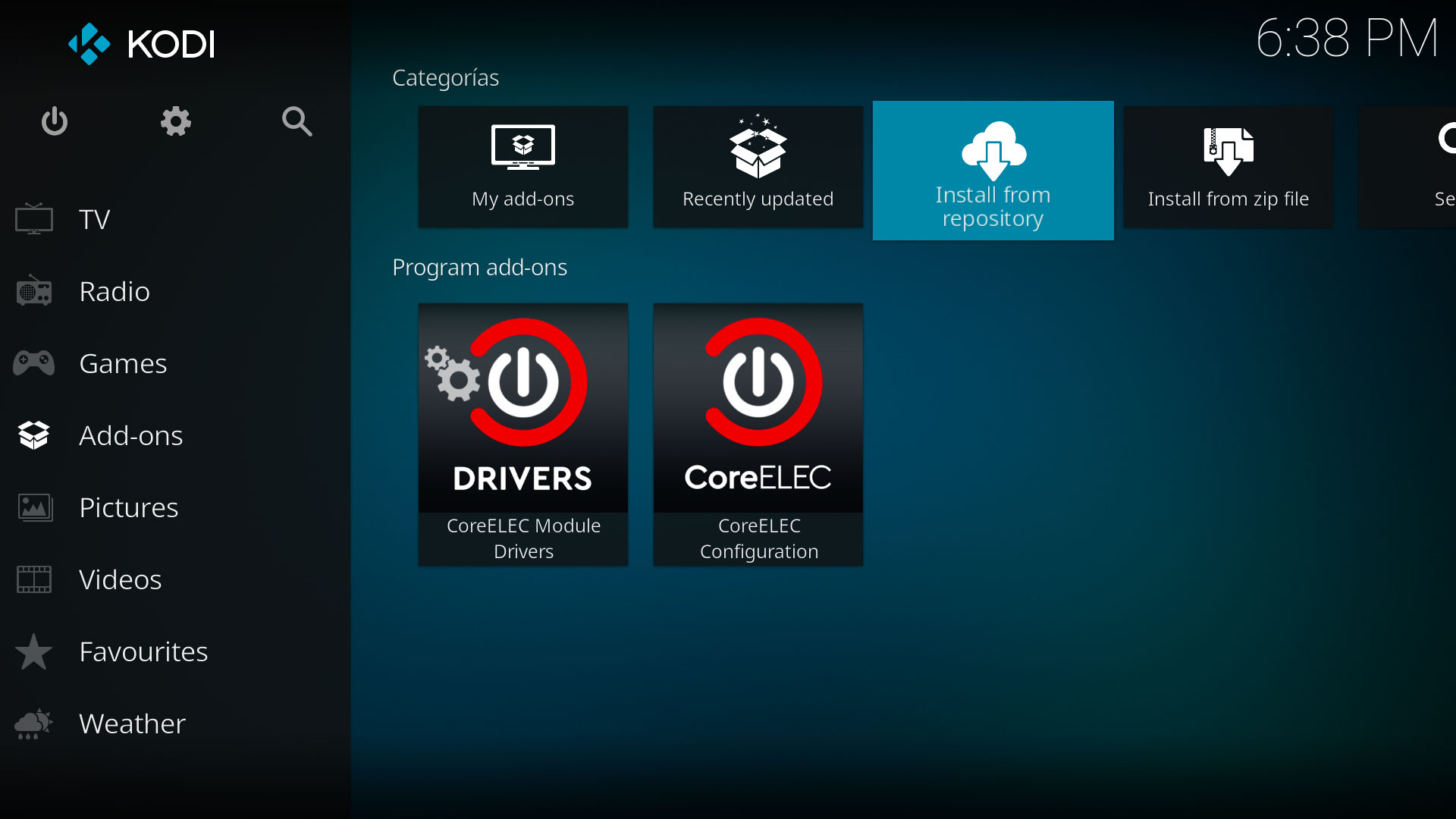Open the Favourites menu entry
Image resolution: width=1456 pixels, height=819 pixels.
click(175, 651)
